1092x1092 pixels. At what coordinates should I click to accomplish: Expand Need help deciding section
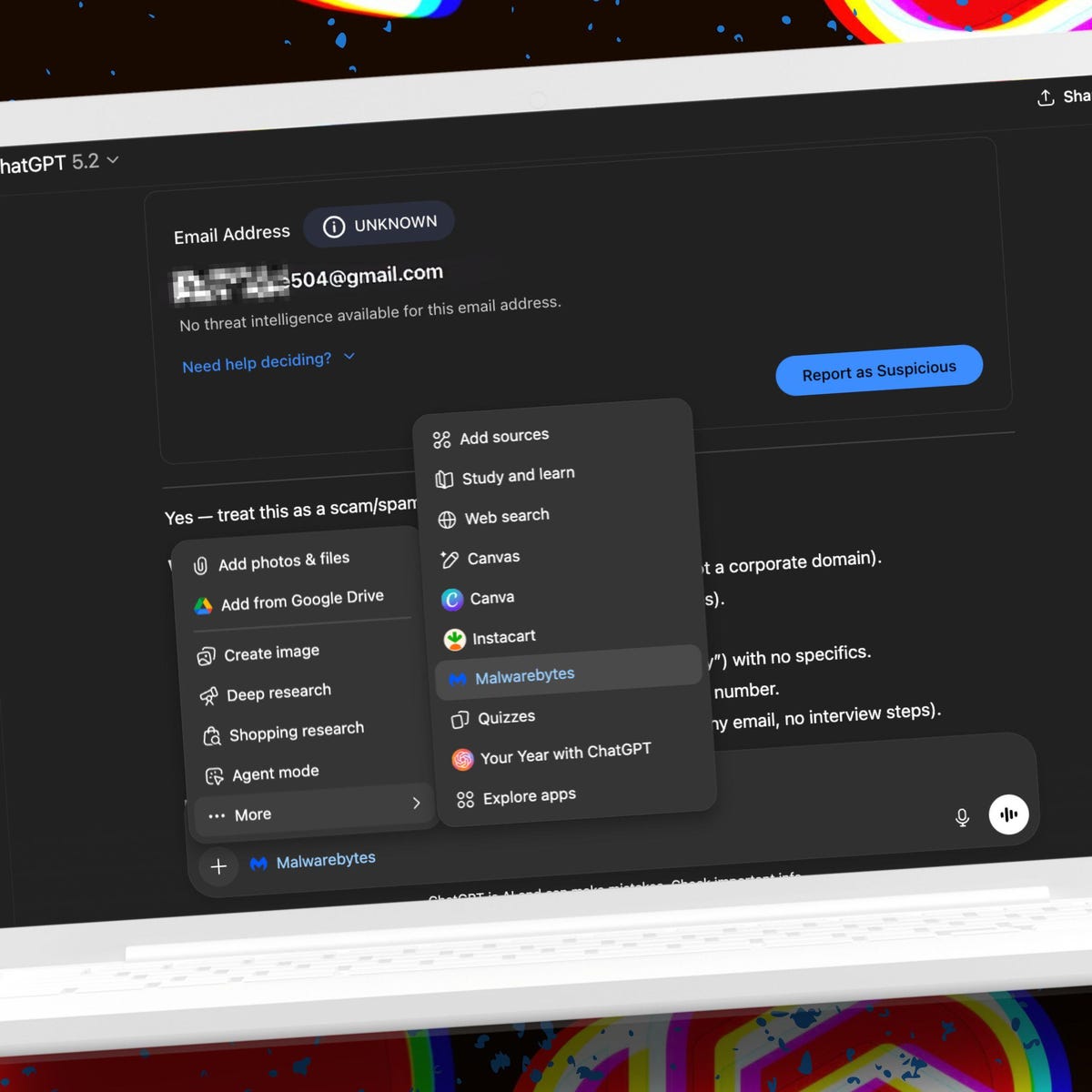coord(268,362)
